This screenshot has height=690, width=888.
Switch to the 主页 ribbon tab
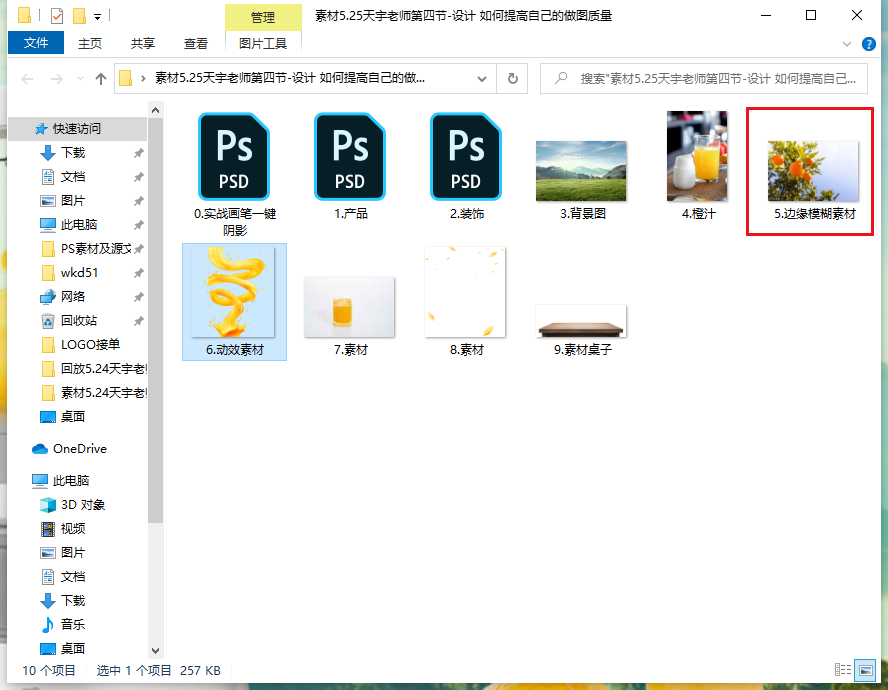click(89, 43)
